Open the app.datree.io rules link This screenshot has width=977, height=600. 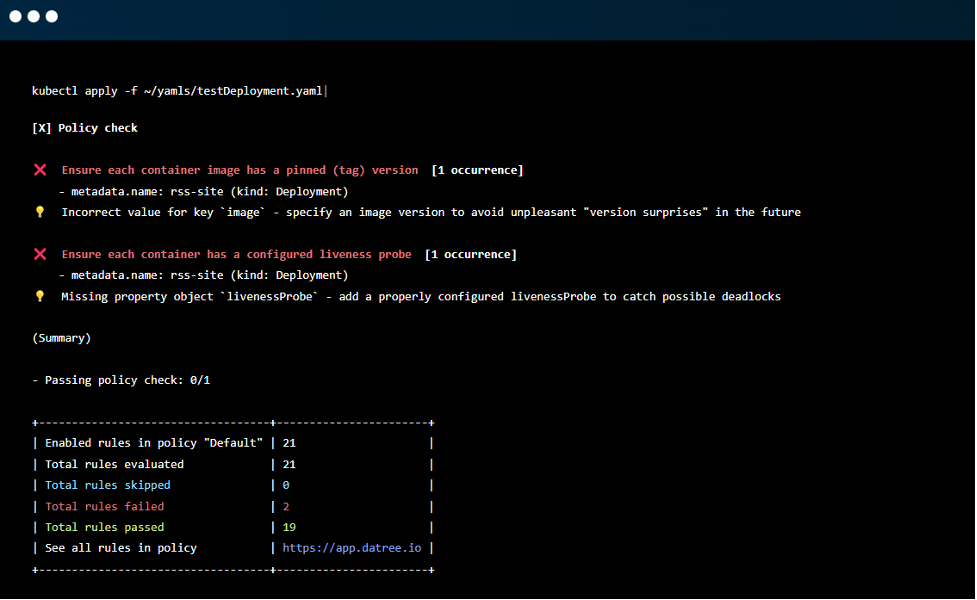click(351, 547)
